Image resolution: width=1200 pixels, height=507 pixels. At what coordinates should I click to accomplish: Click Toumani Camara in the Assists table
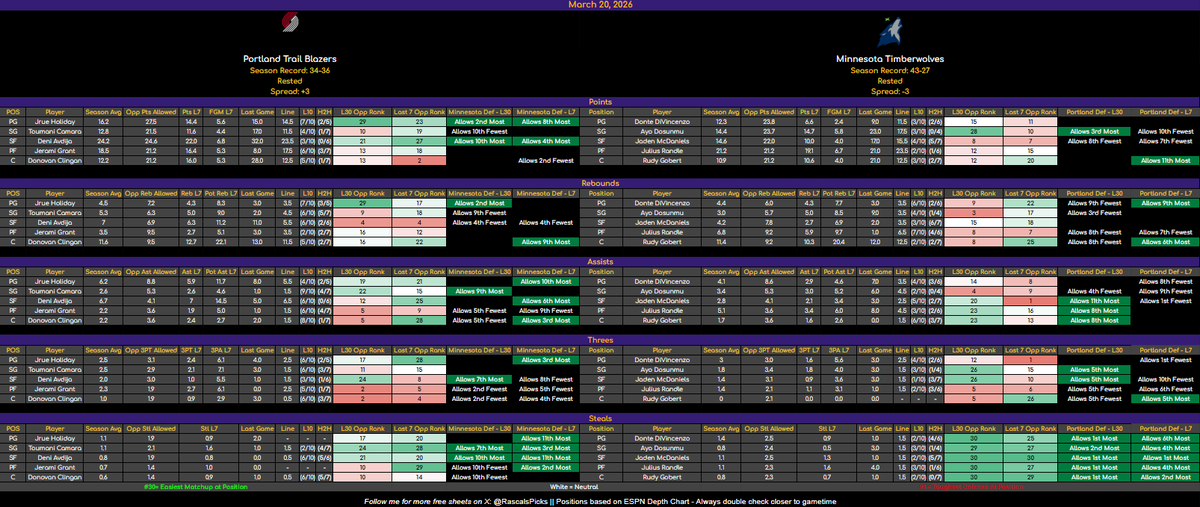click(55, 293)
